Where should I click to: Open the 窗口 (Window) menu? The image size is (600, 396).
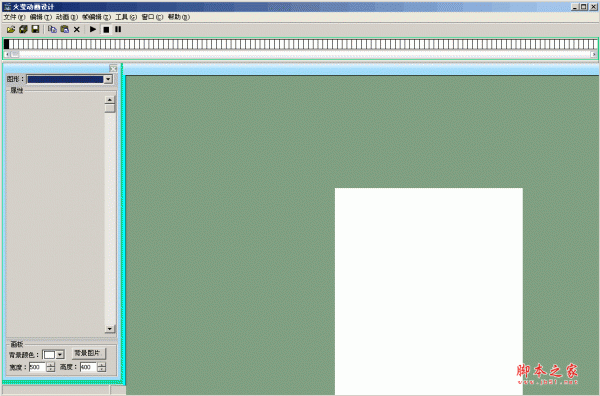[x=152, y=17]
